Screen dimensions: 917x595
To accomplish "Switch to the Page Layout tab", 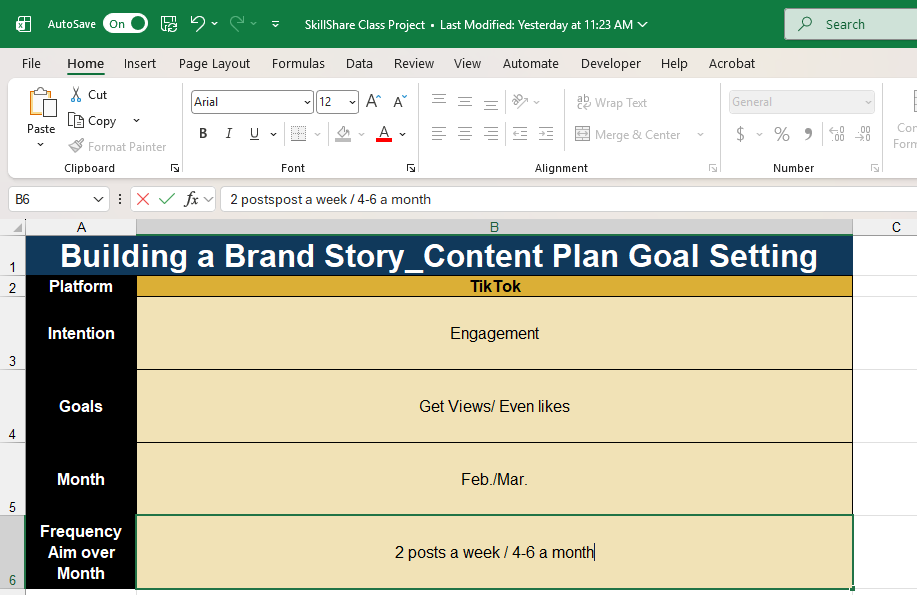I will tap(214, 63).
